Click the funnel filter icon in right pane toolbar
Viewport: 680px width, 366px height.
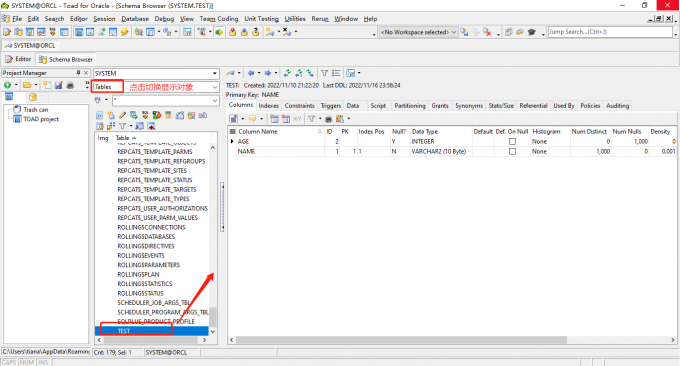click(324, 73)
